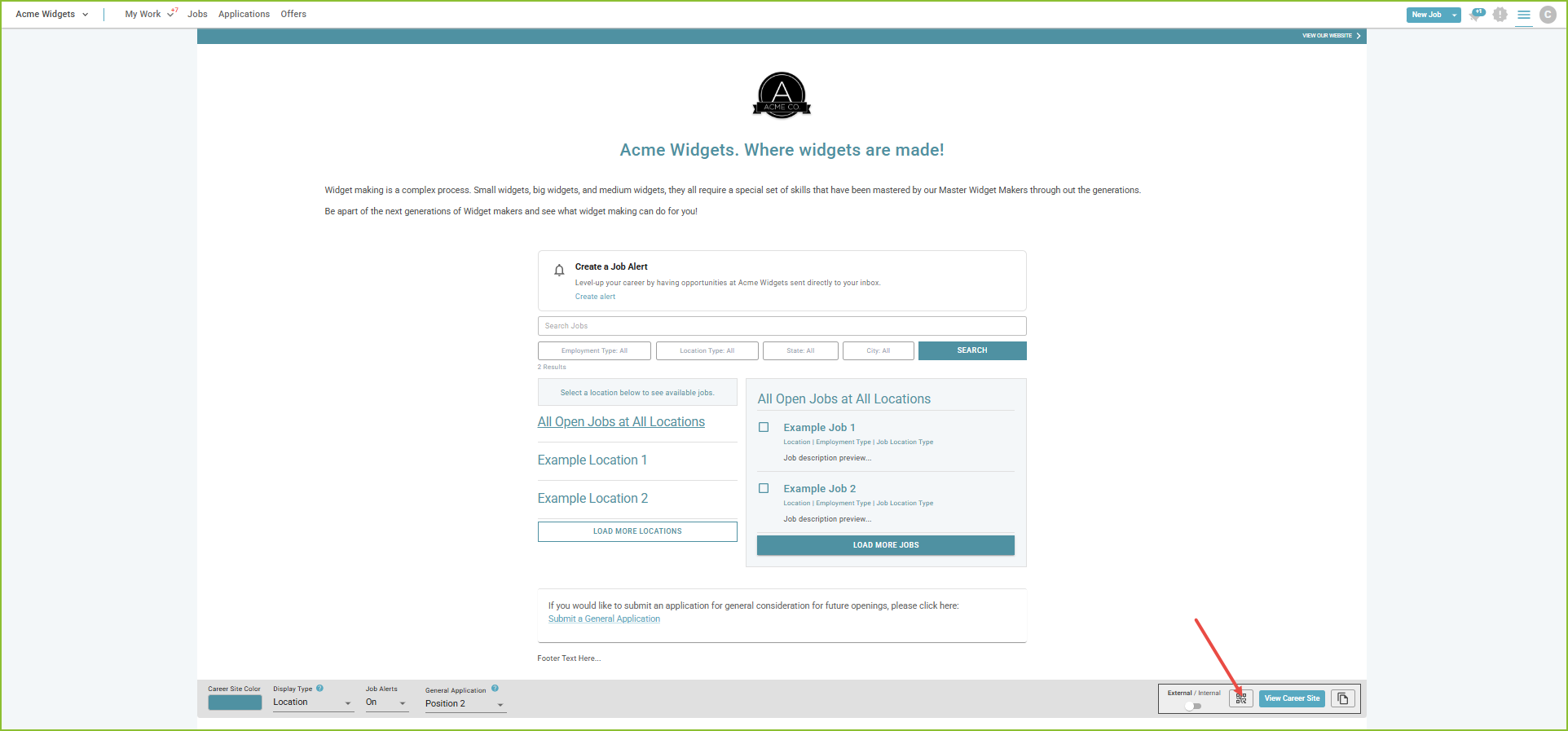Open the Career Site Color swatch
The width and height of the screenshot is (1568, 731).
click(x=235, y=702)
